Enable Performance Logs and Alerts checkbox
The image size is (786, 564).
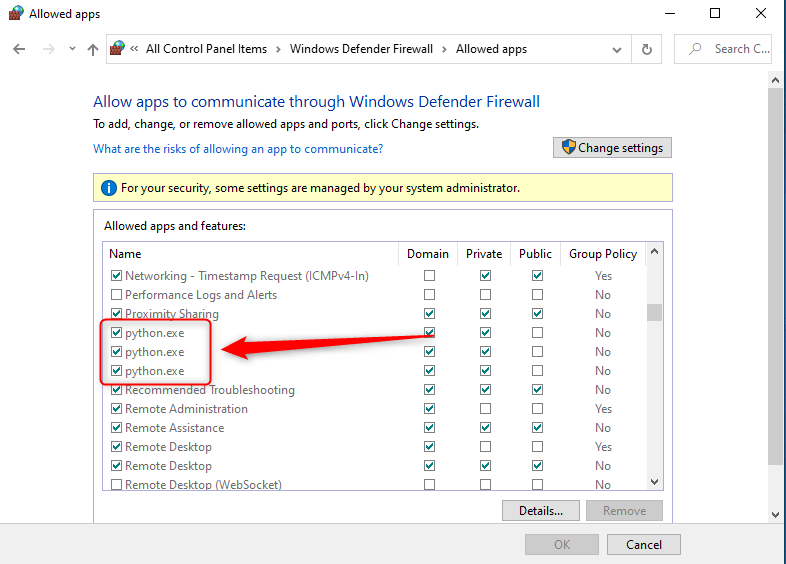coord(116,294)
